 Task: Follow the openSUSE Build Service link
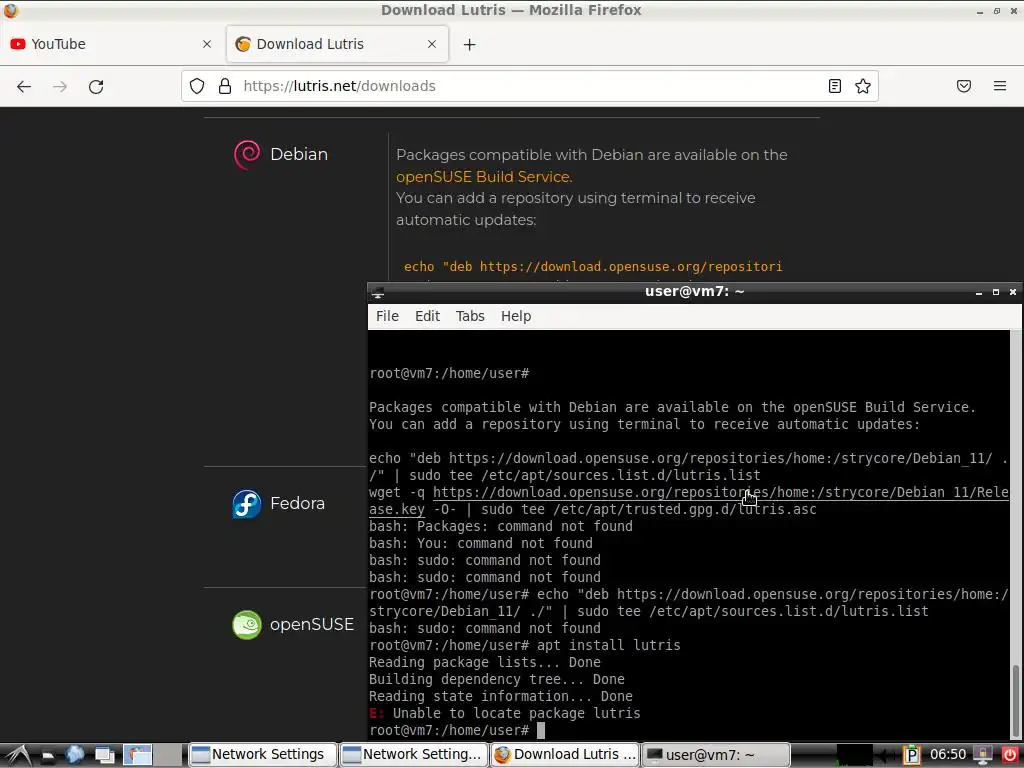(484, 177)
